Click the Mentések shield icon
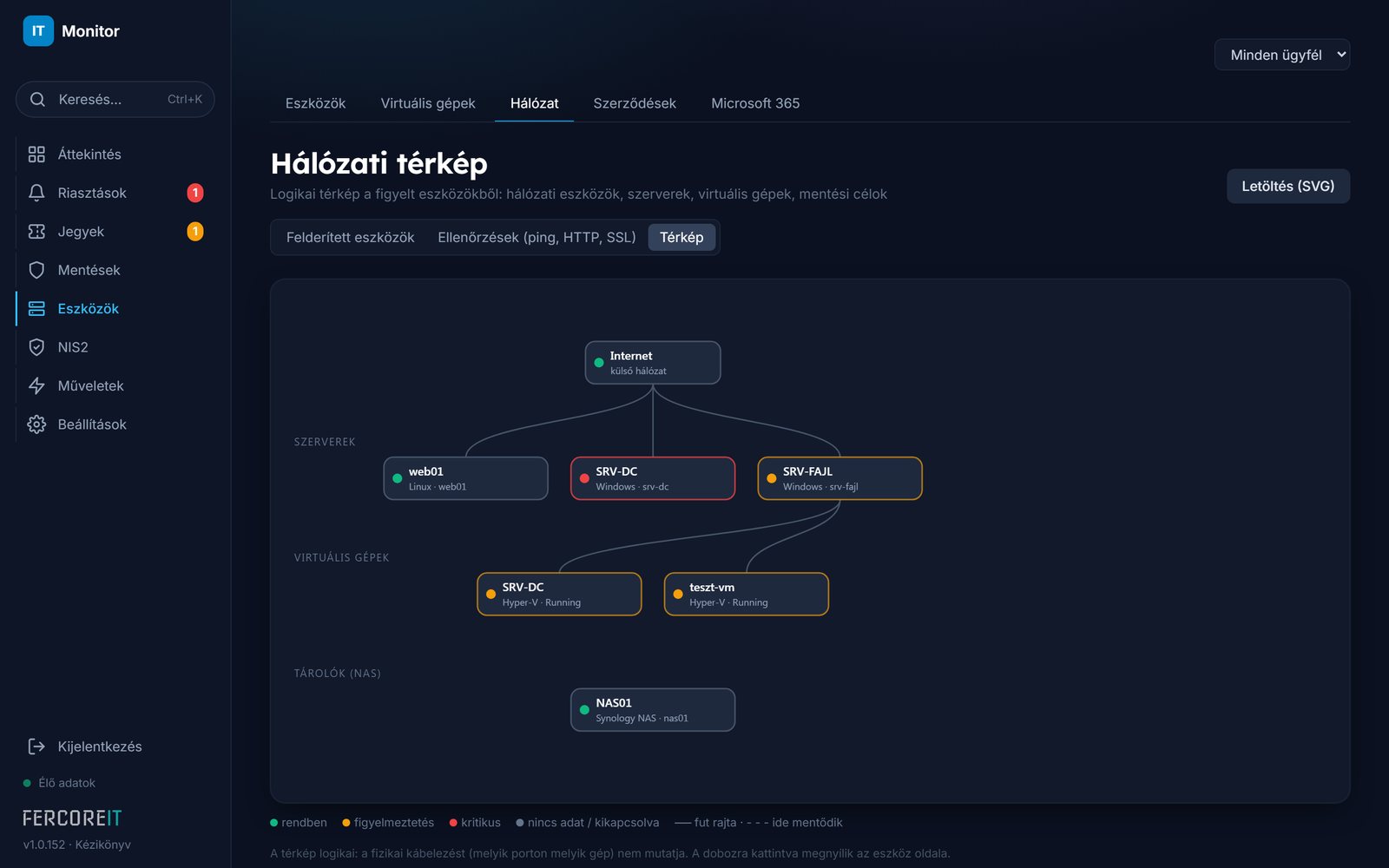 point(36,270)
